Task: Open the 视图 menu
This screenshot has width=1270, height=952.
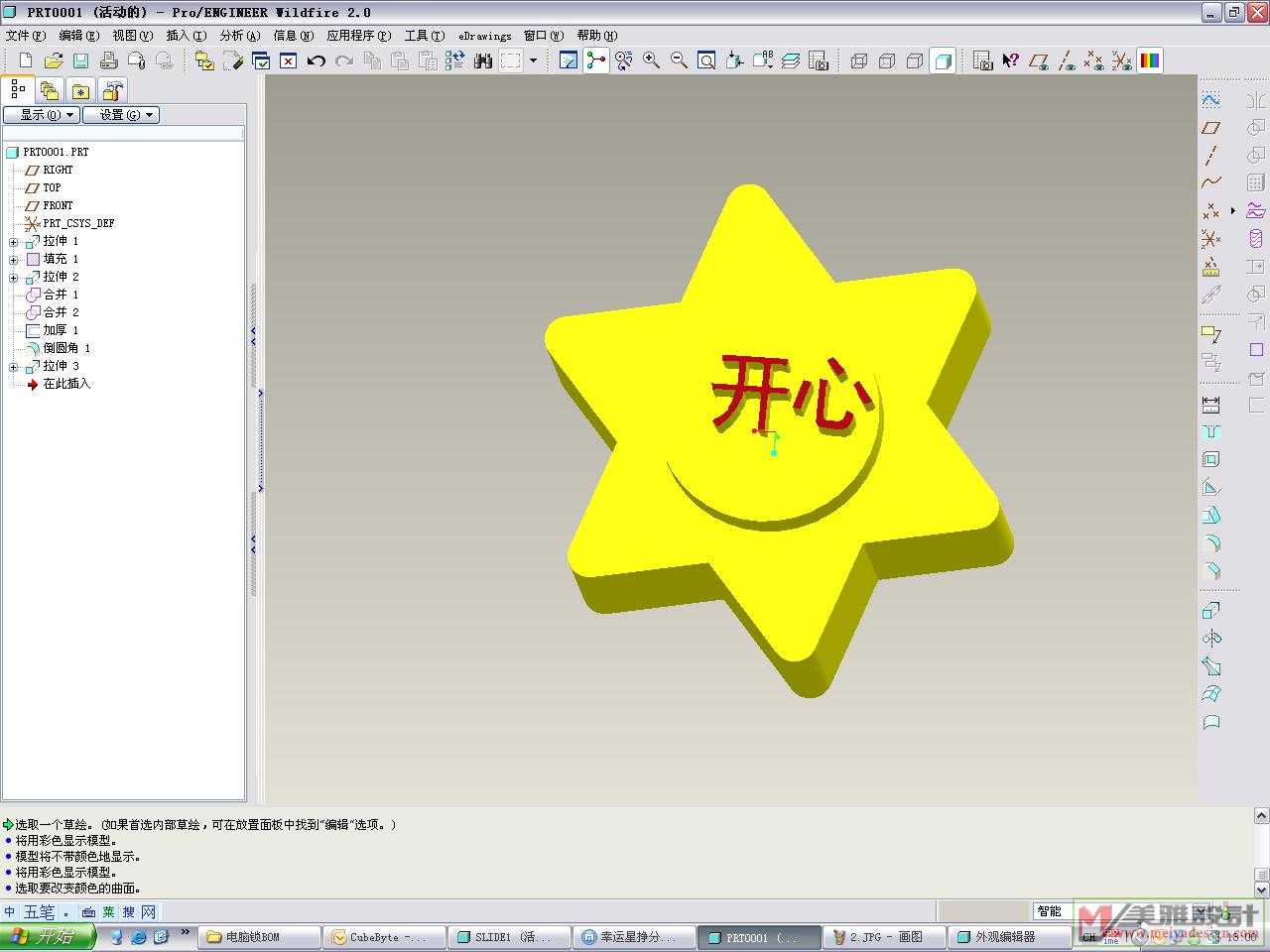Action: 132,36
